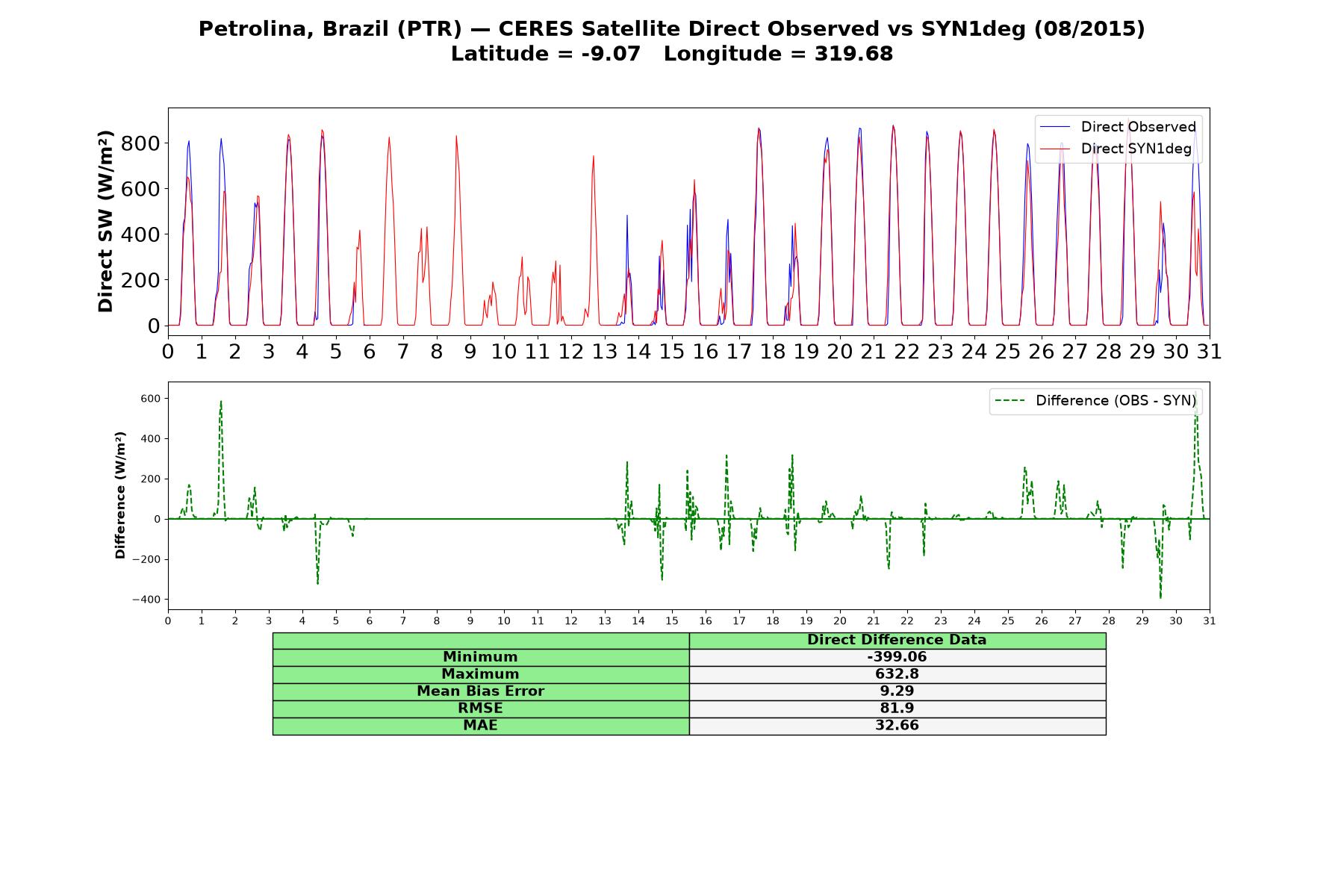Click the red line sample in legend
This screenshot has width=1344, height=896.
click(x=1055, y=149)
